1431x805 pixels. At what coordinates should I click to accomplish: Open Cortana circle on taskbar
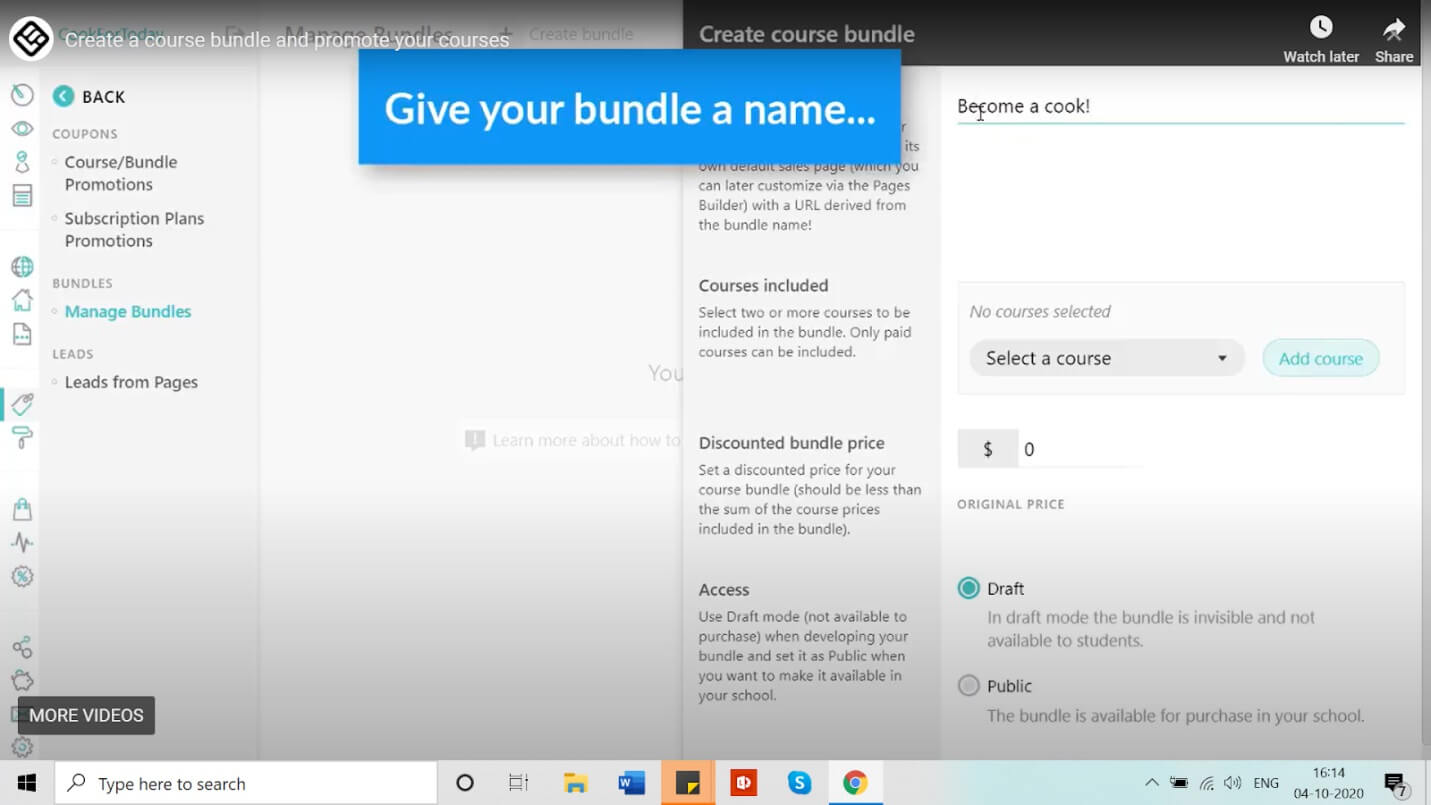tap(464, 783)
